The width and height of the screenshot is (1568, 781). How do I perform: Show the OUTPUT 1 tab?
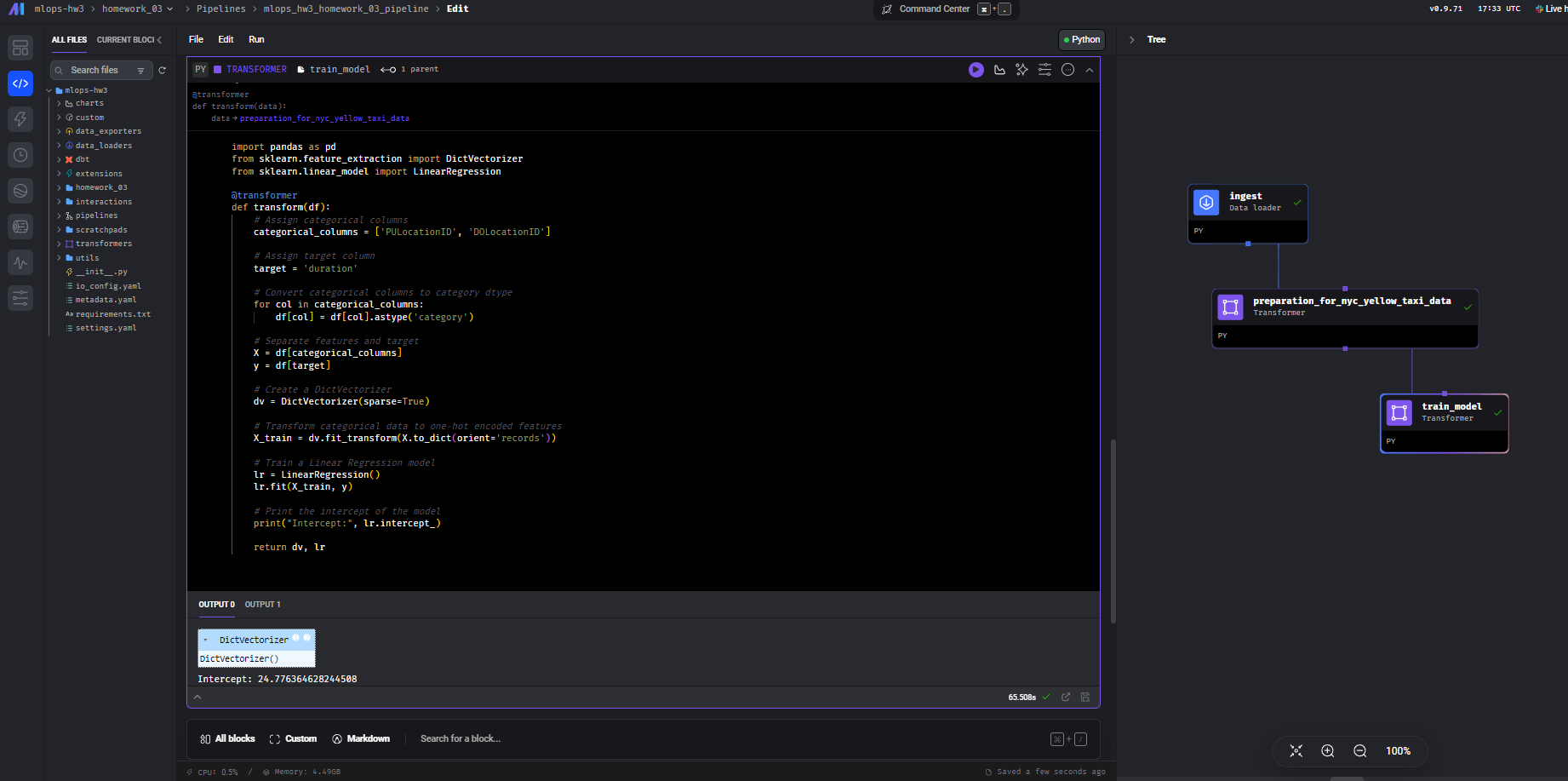[x=262, y=605]
